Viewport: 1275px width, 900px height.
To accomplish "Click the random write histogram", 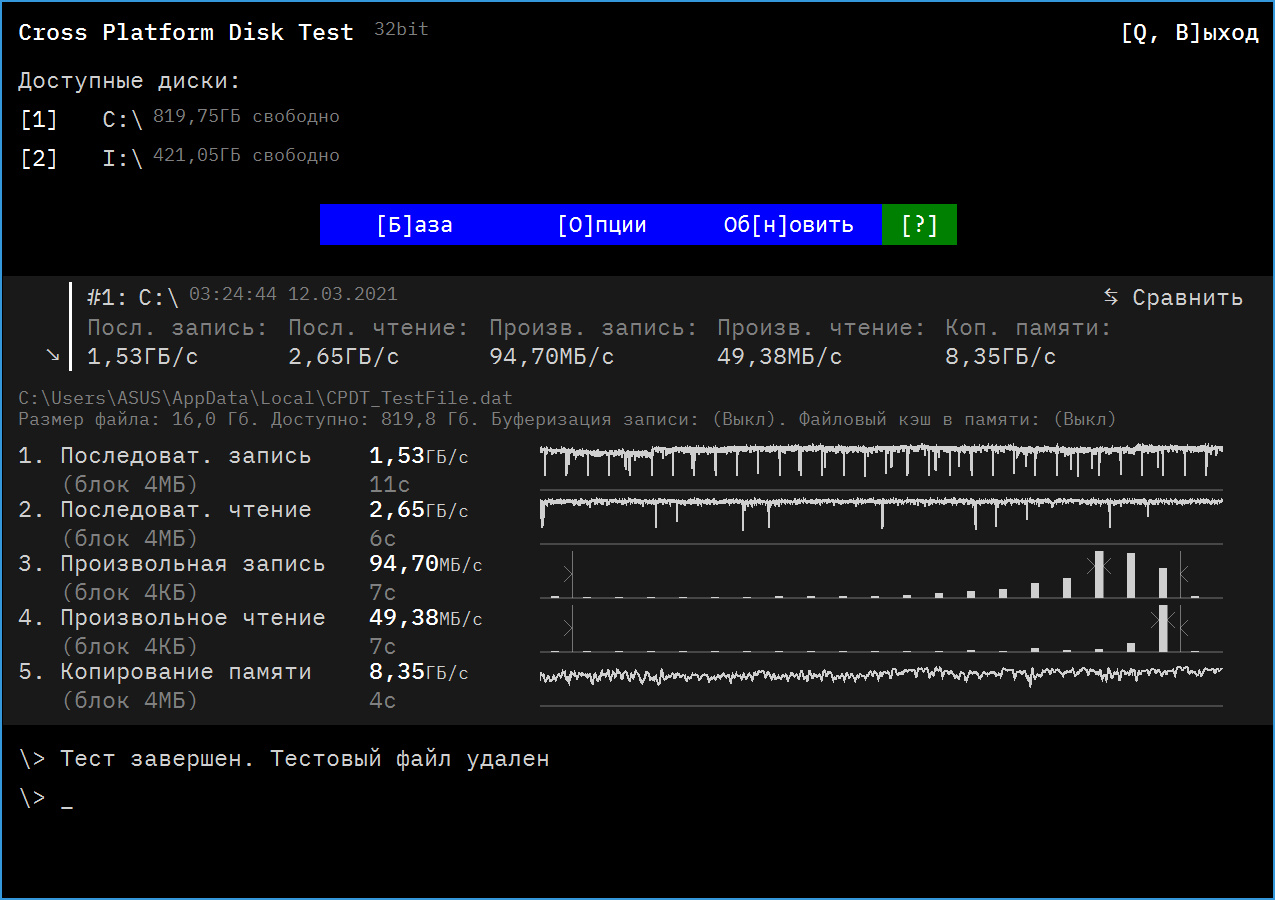I will (x=881, y=573).
